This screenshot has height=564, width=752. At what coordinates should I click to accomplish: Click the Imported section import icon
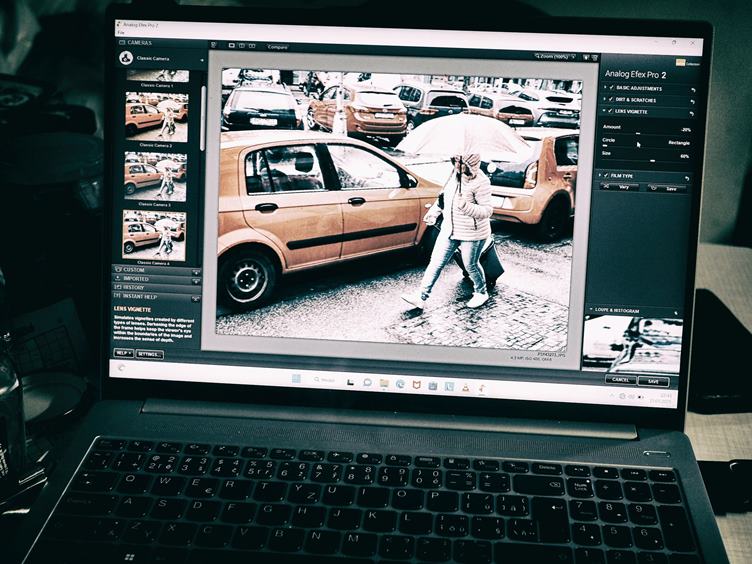(x=196, y=281)
